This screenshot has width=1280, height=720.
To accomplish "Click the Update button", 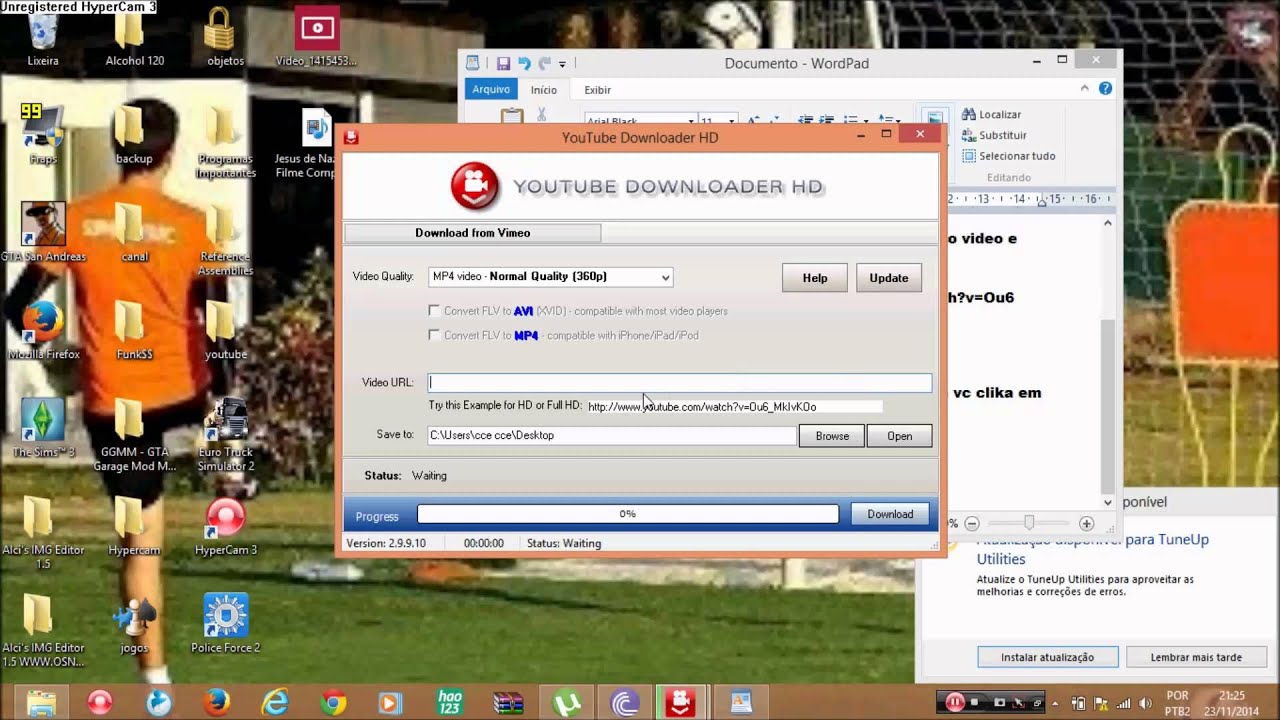I will coord(889,278).
